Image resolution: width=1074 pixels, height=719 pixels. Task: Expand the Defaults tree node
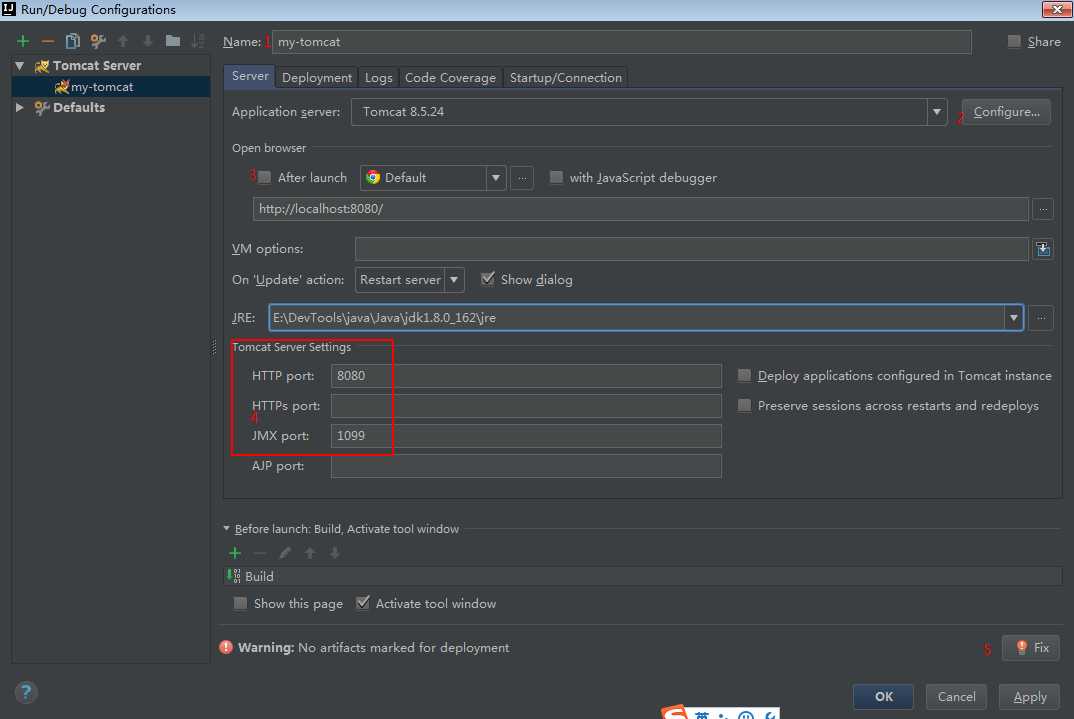(x=20, y=108)
